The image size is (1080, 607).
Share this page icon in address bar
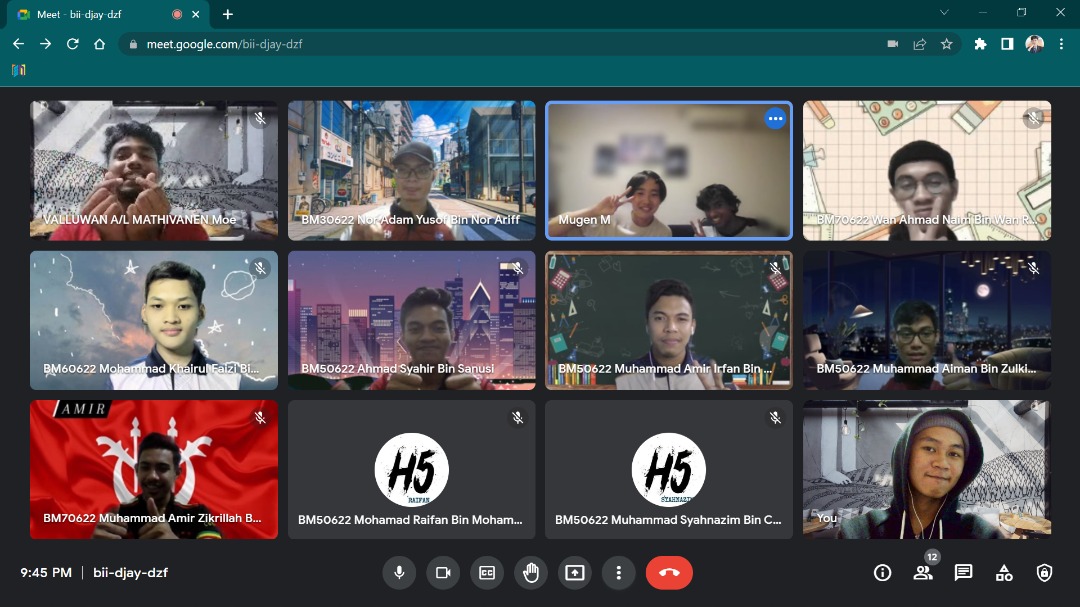pyautogui.click(x=920, y=44)
